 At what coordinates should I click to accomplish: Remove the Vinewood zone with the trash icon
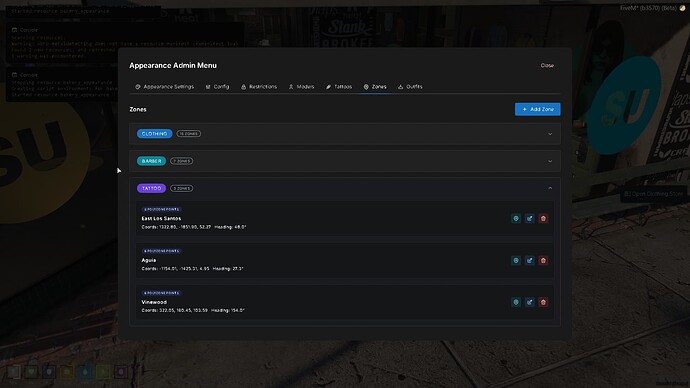click(543, 302)
